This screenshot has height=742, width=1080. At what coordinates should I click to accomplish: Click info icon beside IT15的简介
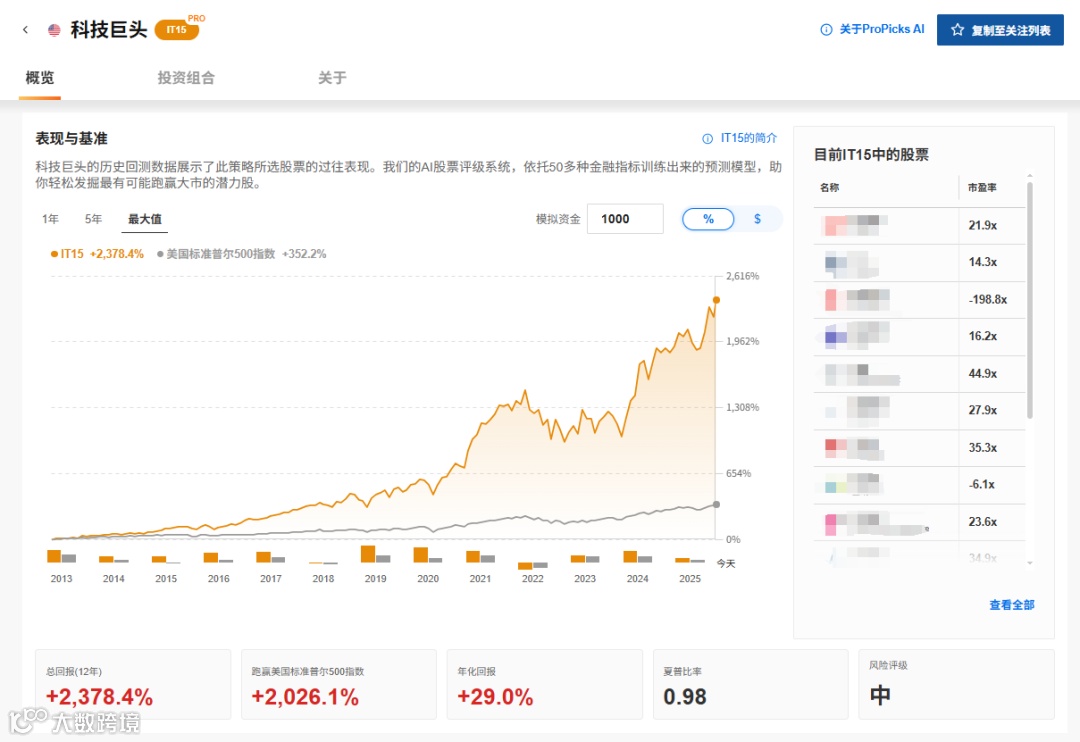tap(707, 138)
